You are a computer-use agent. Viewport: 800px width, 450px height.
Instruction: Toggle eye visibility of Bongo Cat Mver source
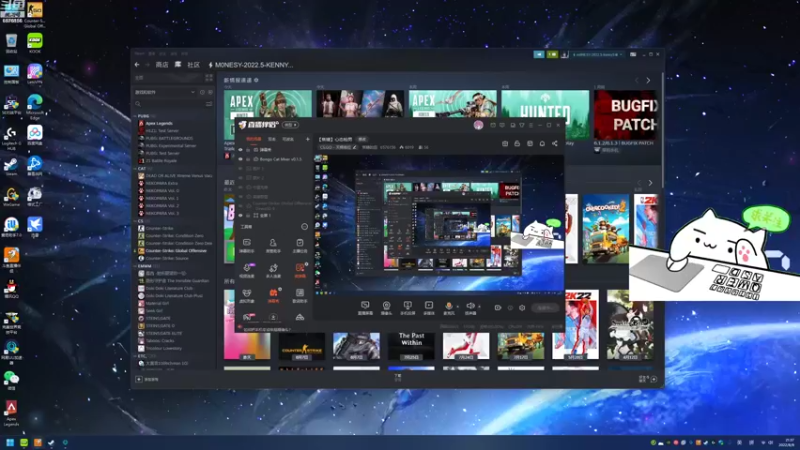(241, 159)
